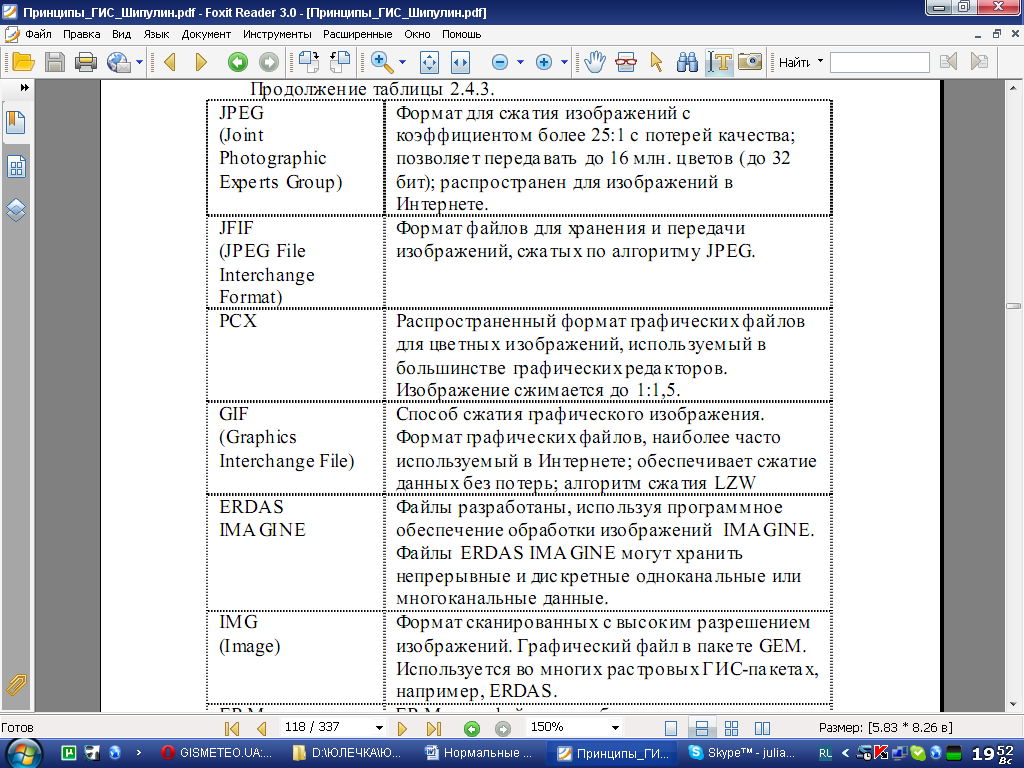
Task: Click the 150% zoom level field
Action: [x=567, y=727]
